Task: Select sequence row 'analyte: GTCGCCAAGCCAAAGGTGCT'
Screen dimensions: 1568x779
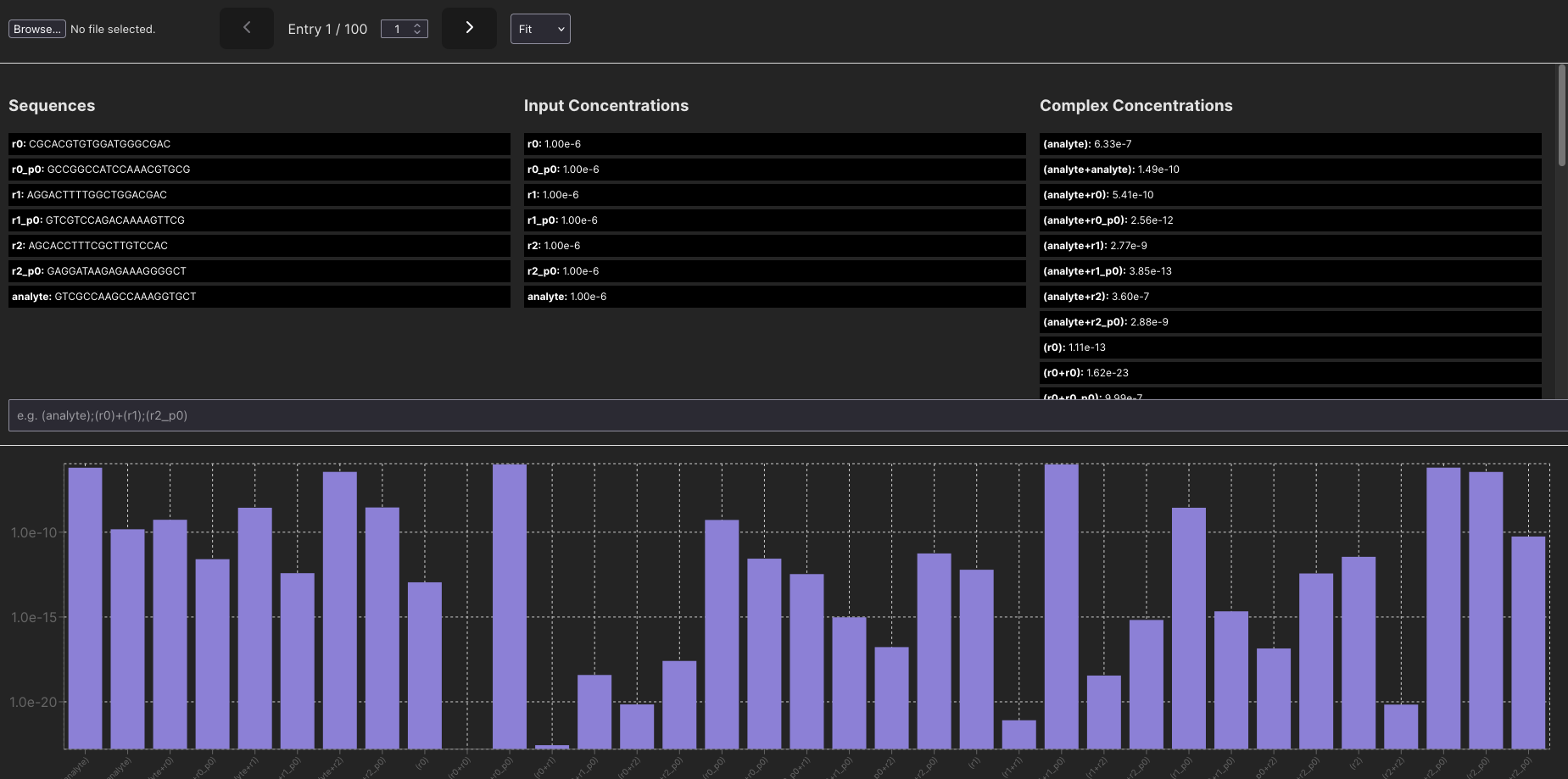Action: pyautogui.click(x=259, y=297)
